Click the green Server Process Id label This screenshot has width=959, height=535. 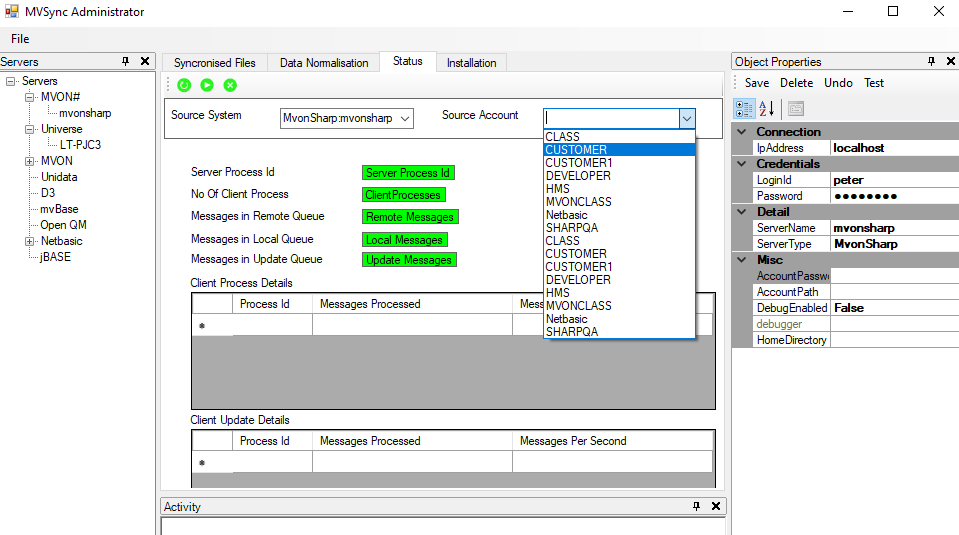click(408, 173)
